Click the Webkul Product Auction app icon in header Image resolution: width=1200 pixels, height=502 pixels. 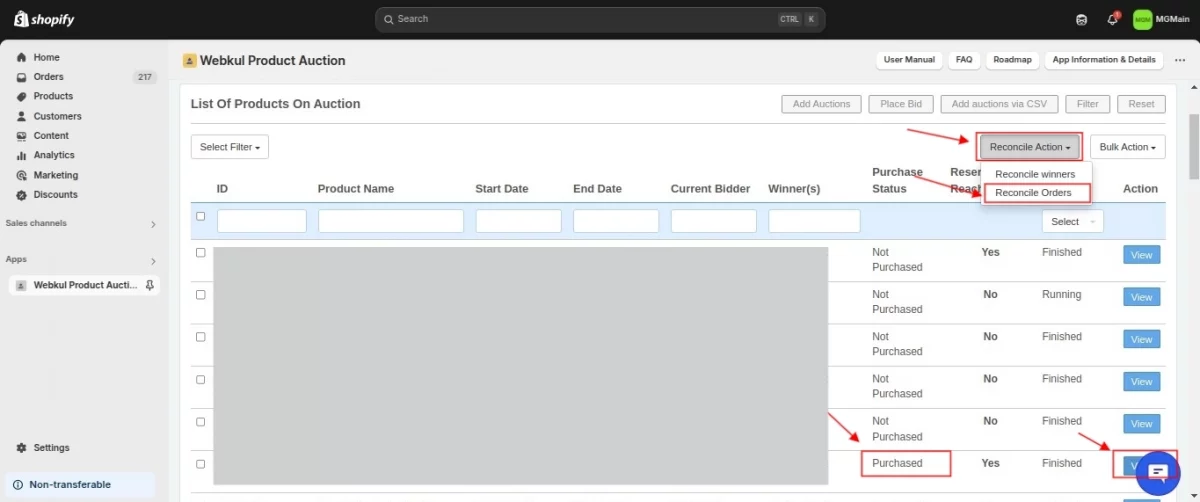189,61
